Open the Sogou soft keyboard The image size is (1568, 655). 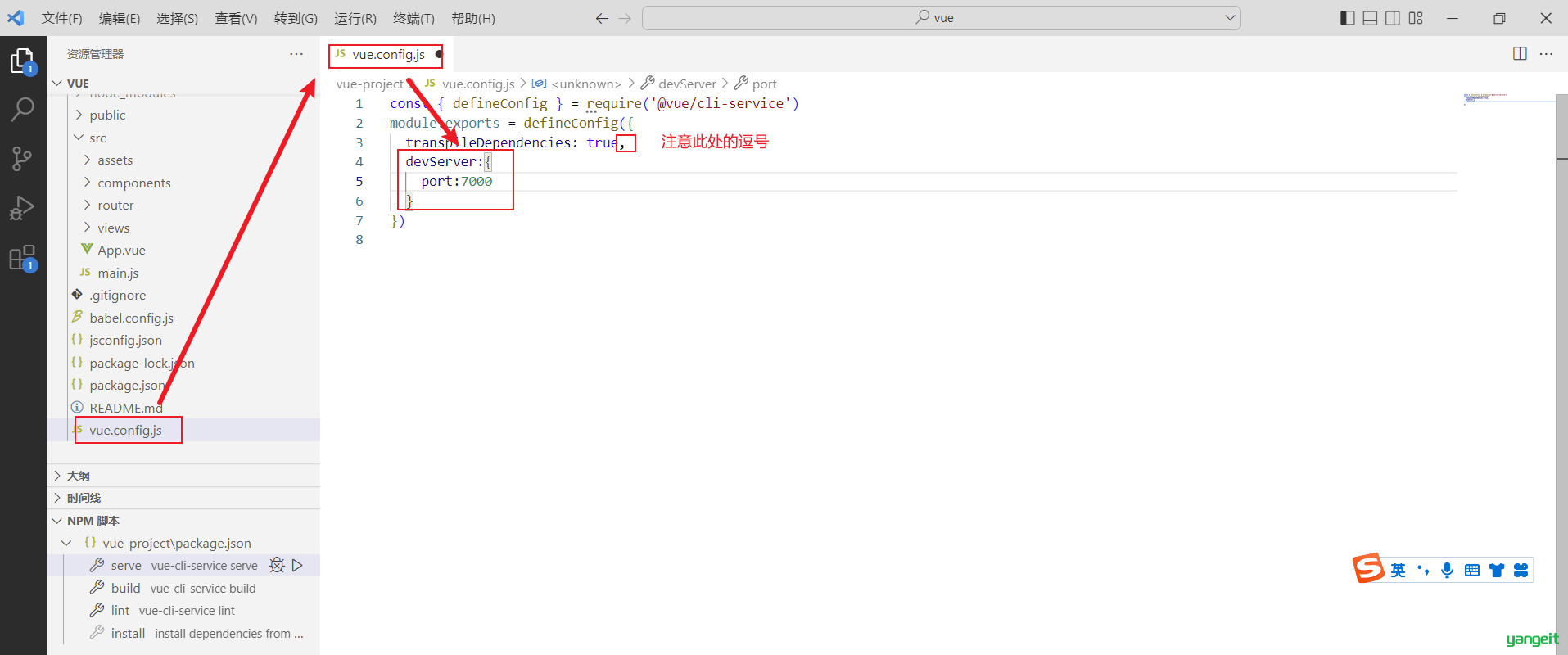(x=1471, y=571)
